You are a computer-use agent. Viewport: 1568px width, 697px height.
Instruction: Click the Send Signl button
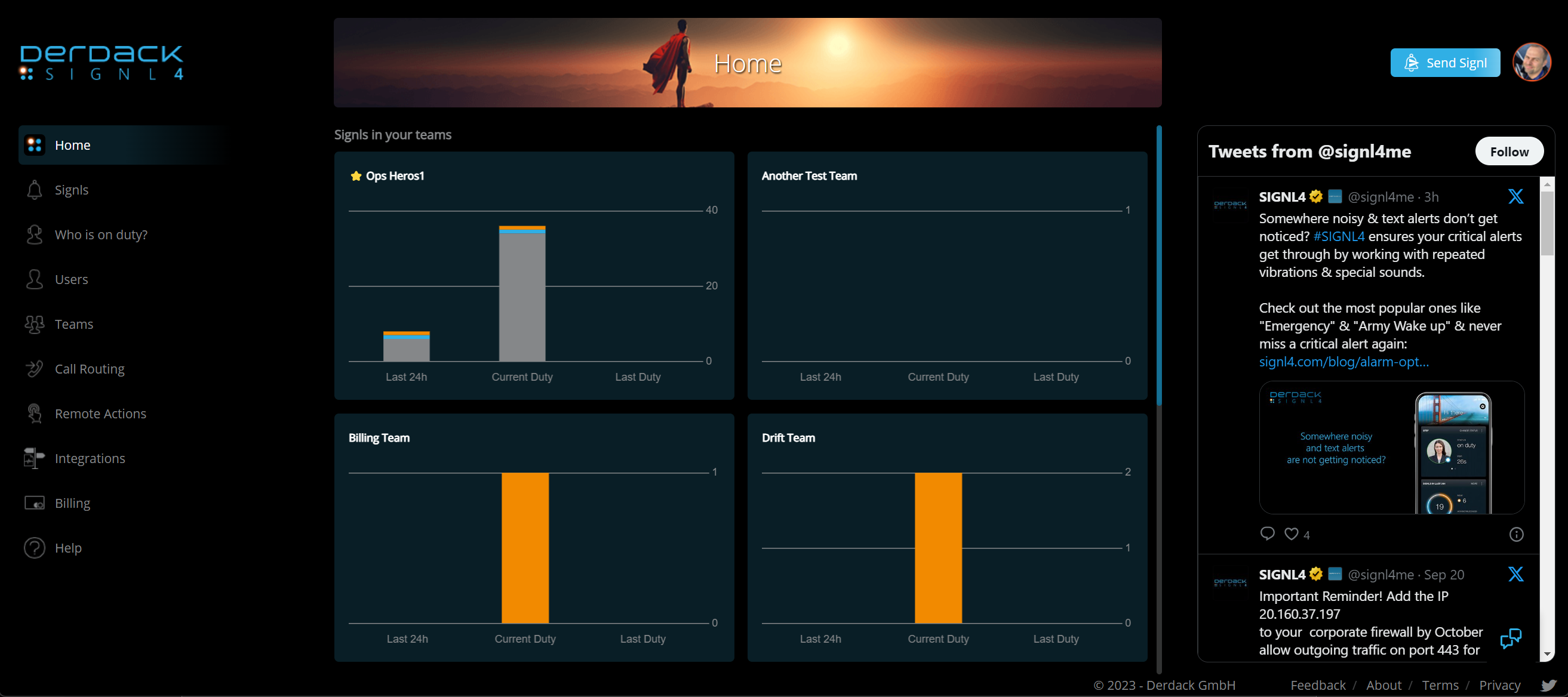click(x=1445, y=63)
